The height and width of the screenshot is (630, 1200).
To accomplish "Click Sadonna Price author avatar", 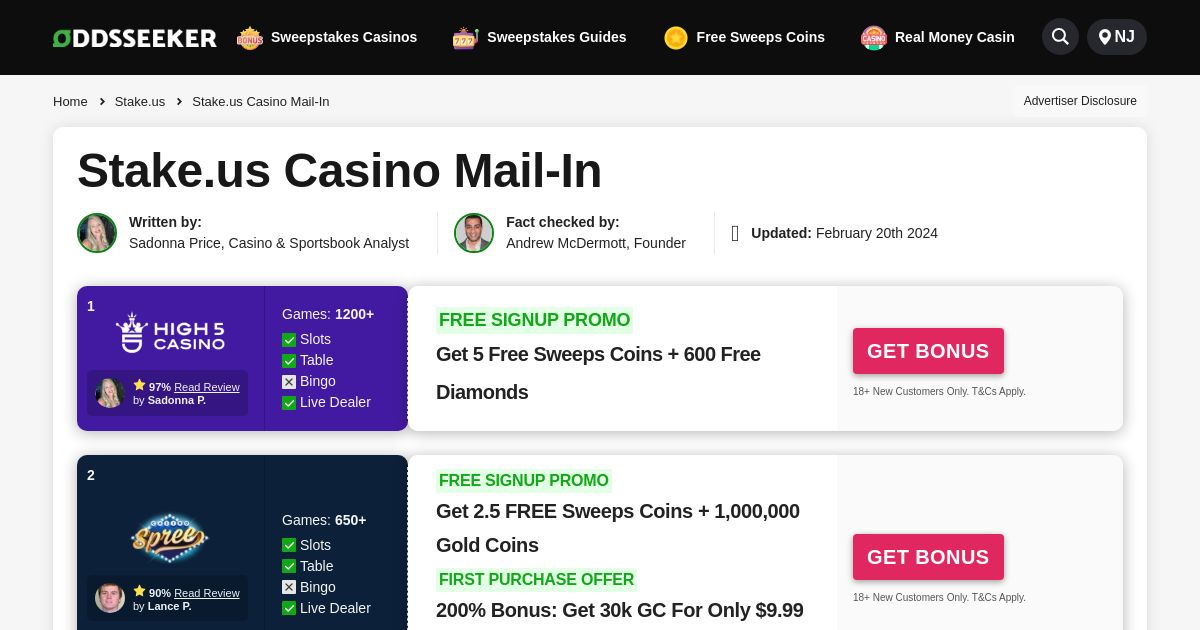I will [x=97, y=233].
